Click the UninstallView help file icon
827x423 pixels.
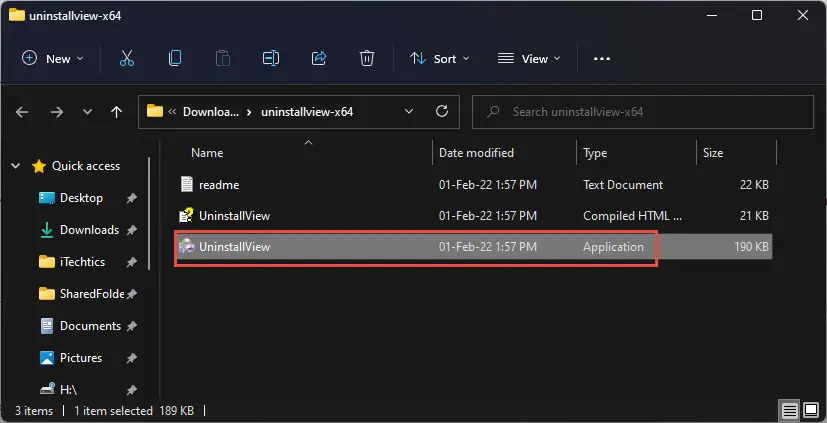click(x=186, y=216)
